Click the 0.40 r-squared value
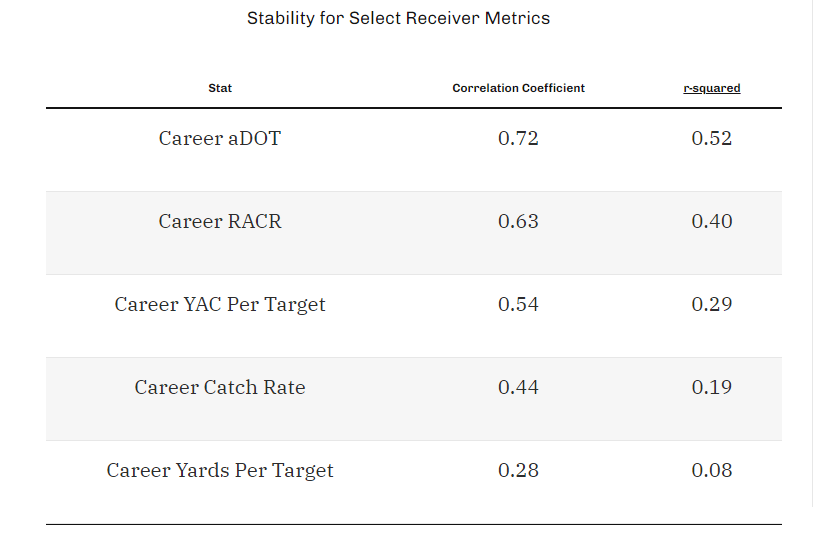The height and width of the screenshot is (541, 813). click(711, 221)
